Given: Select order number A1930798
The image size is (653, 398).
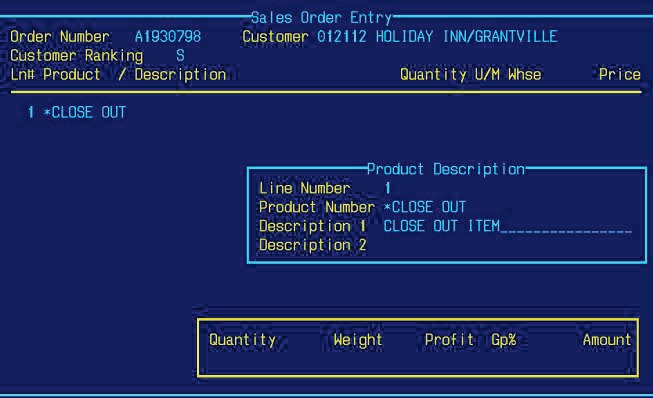Looking at the screenshot, I should pos(167,37).
